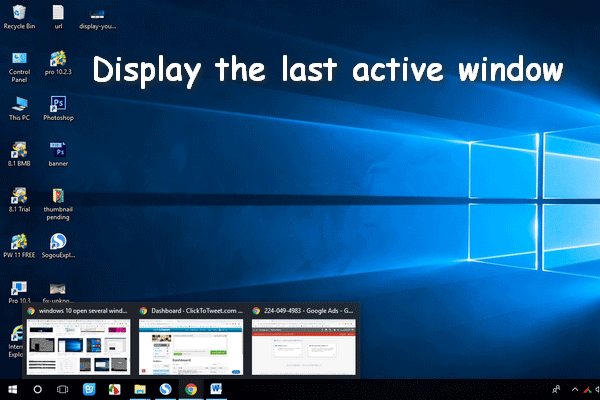This screenshot has width=600, height=400.
Task: Click the Chrome icon in the taskbar
Action: click(x=191, y=388)
